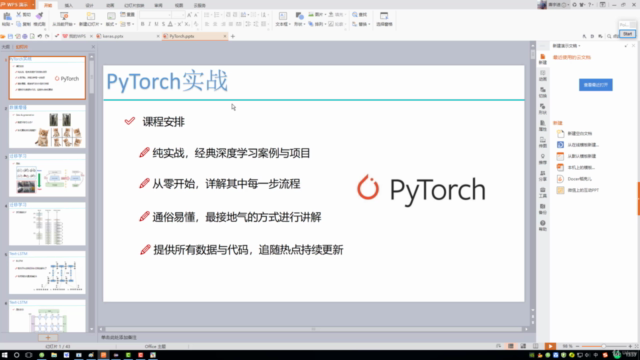Toggle Italic formatting
The height and width of the screenshot is (360, 640).
[x=149, y=24]
